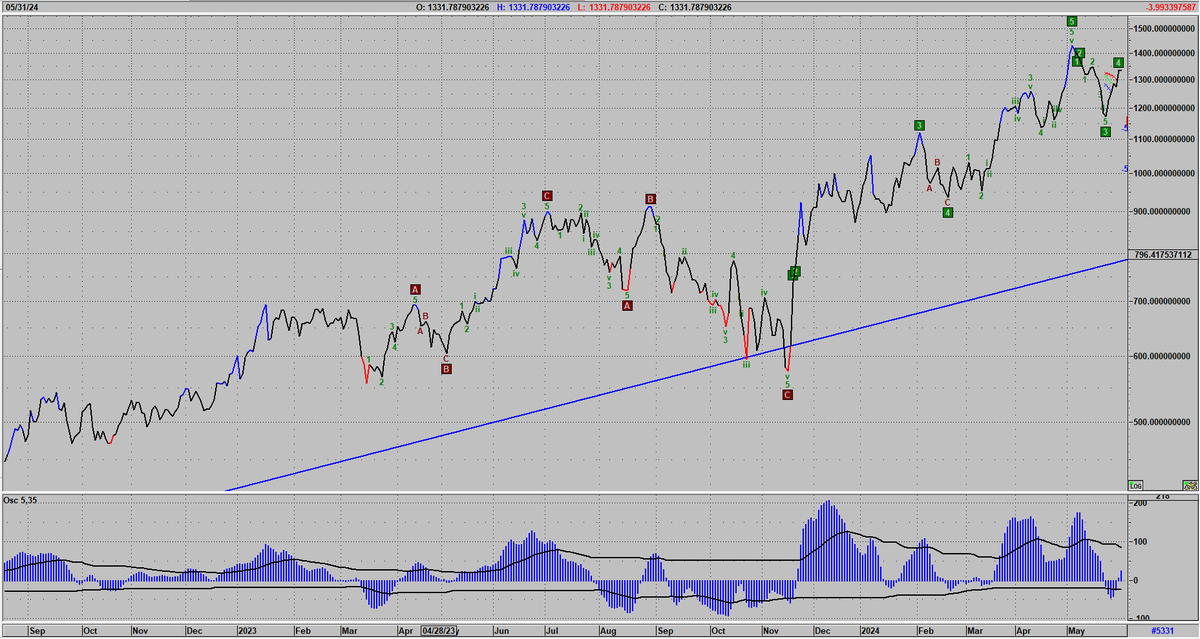Screen dimensions: 1200x639
Task: Select the red boxed C label at November low
Action: click(x=787, y=395)
